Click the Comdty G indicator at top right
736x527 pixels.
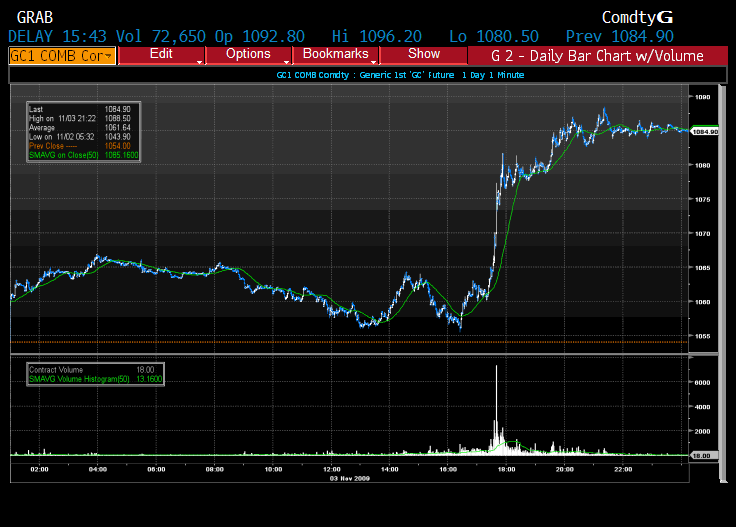click(637, 17)
